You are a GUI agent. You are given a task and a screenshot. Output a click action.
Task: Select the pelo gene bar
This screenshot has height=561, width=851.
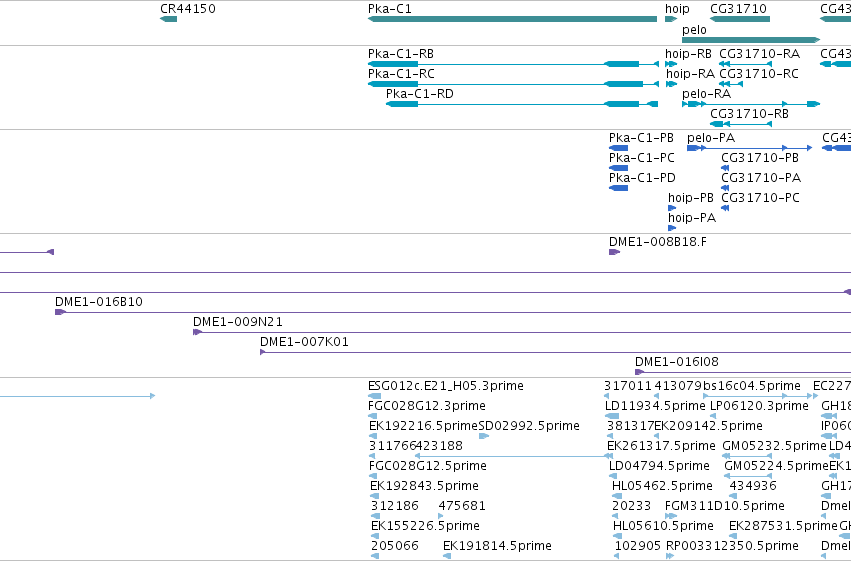pyautogui.click(x=751, y=40)
